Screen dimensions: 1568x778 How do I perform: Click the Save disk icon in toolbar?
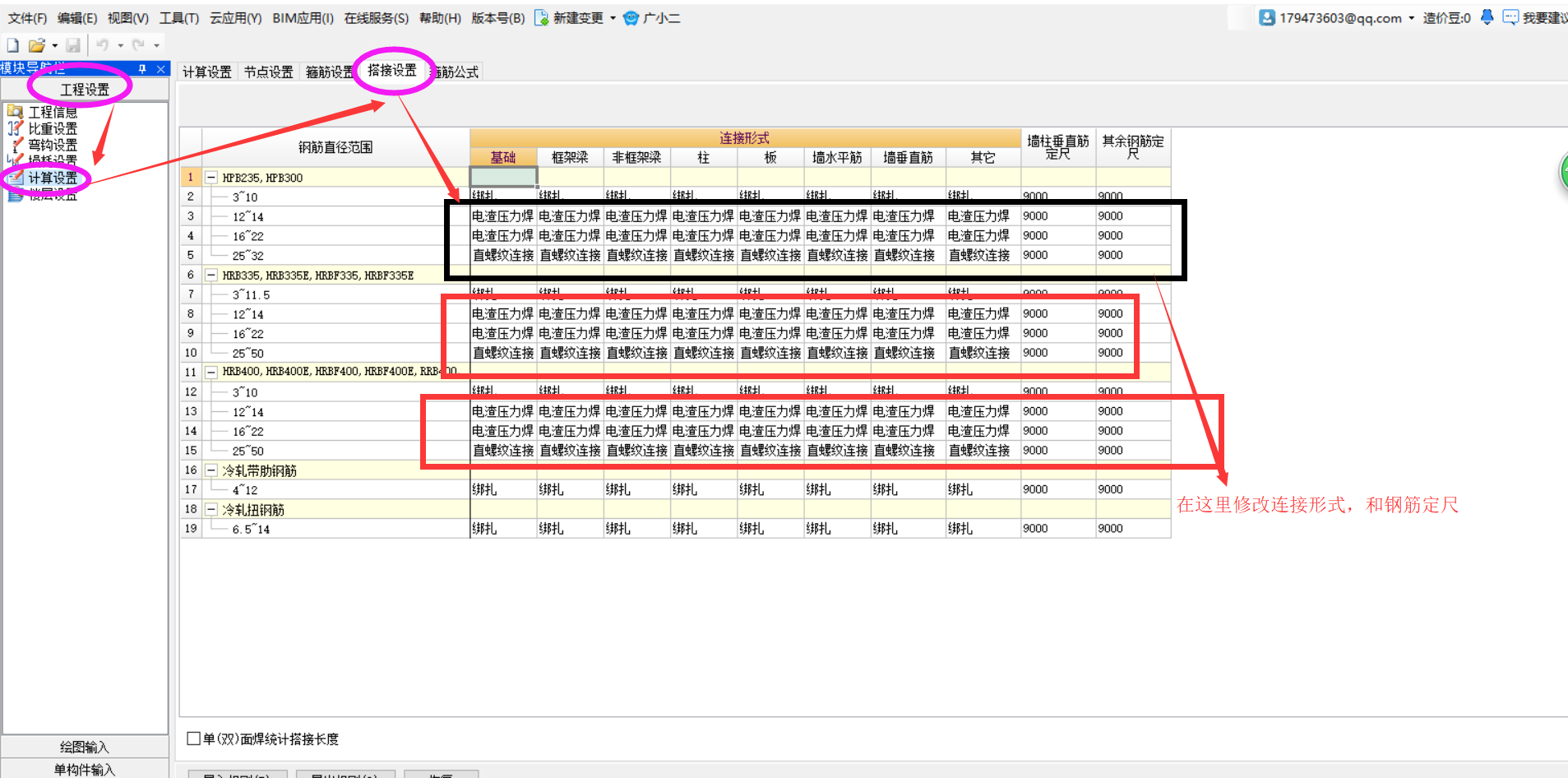[x=73, y=45]
